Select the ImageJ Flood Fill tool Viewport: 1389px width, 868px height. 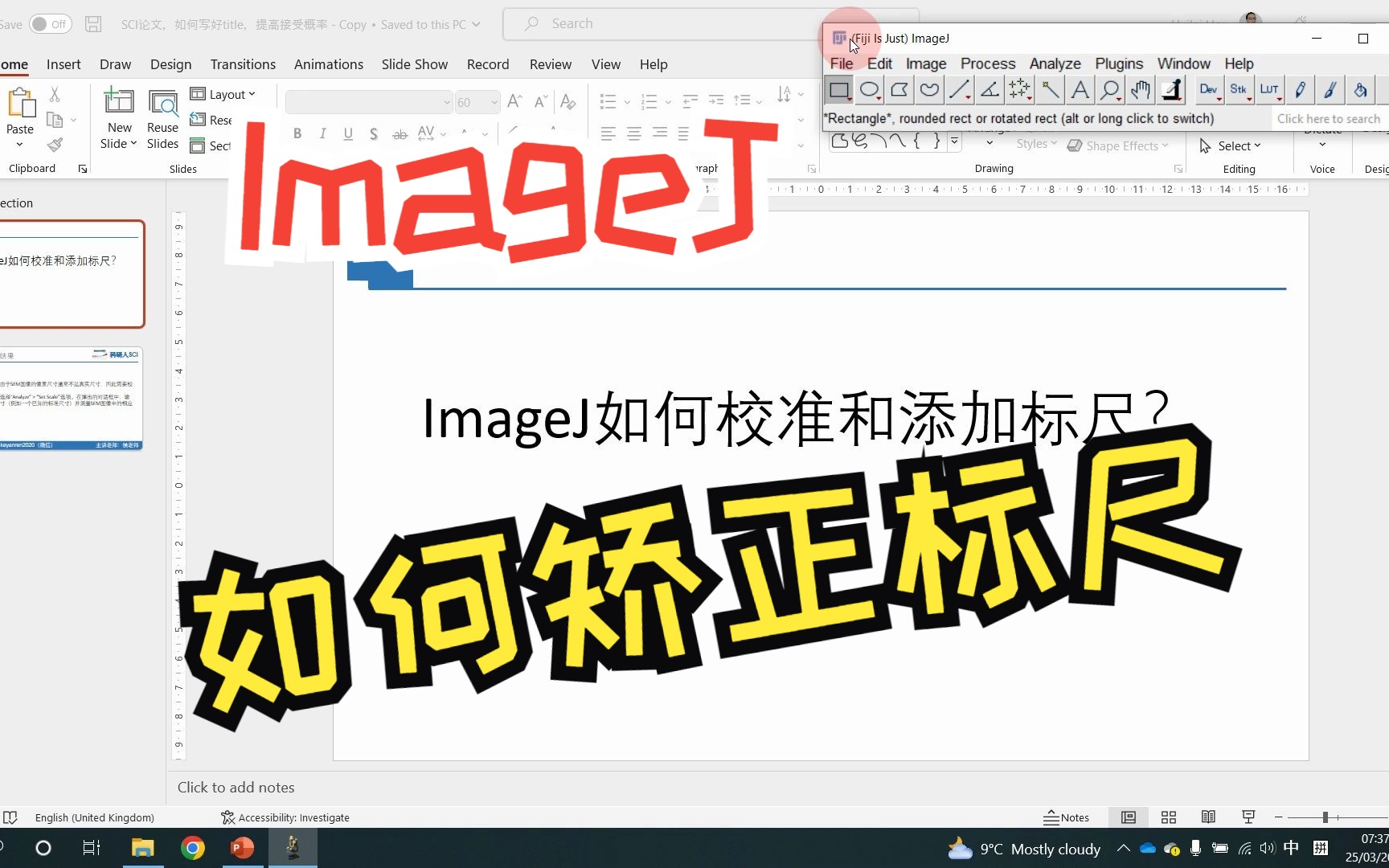[x=1360, y=90]
